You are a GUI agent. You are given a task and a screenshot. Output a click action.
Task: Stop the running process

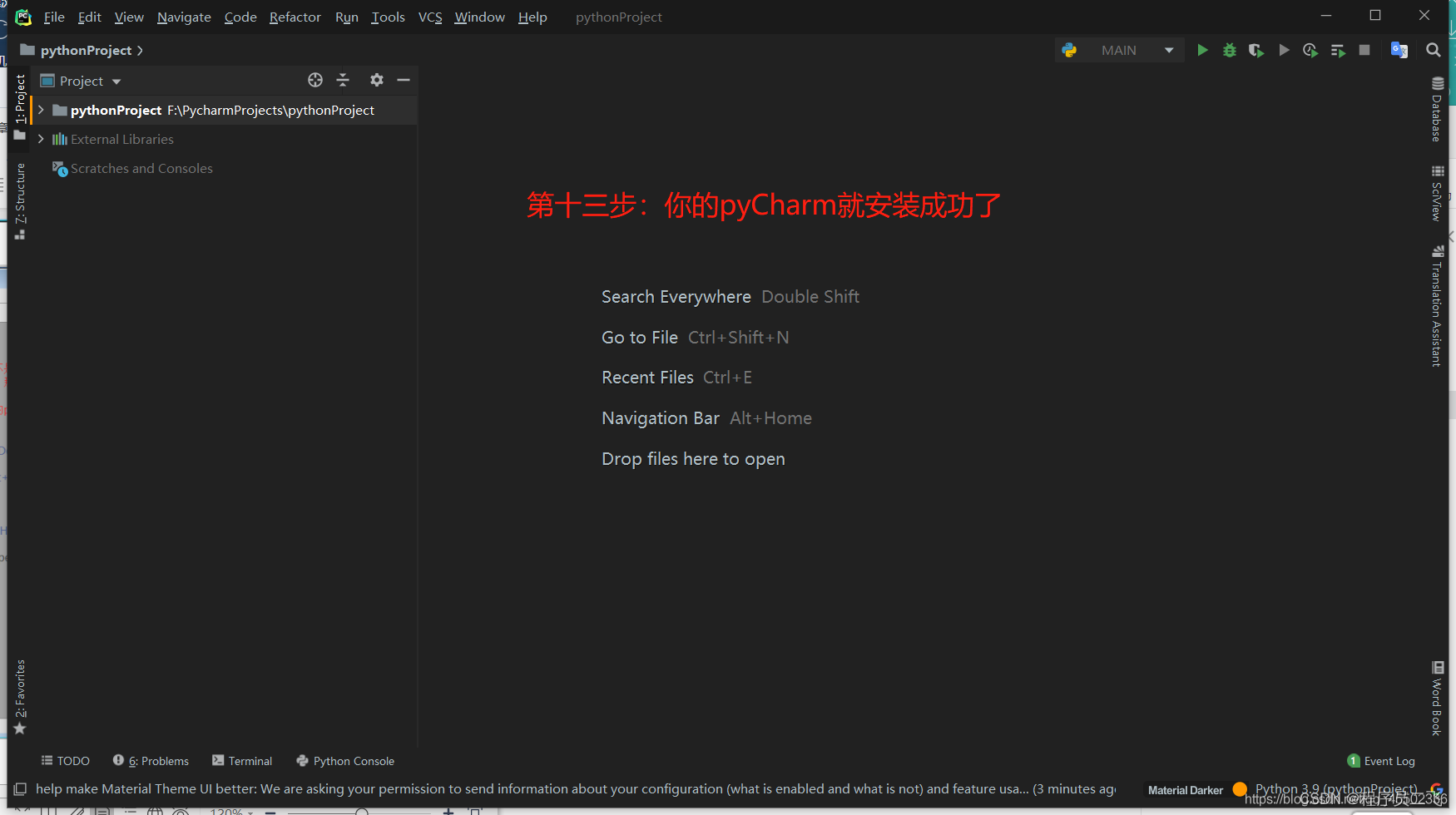pos(1364,51)
